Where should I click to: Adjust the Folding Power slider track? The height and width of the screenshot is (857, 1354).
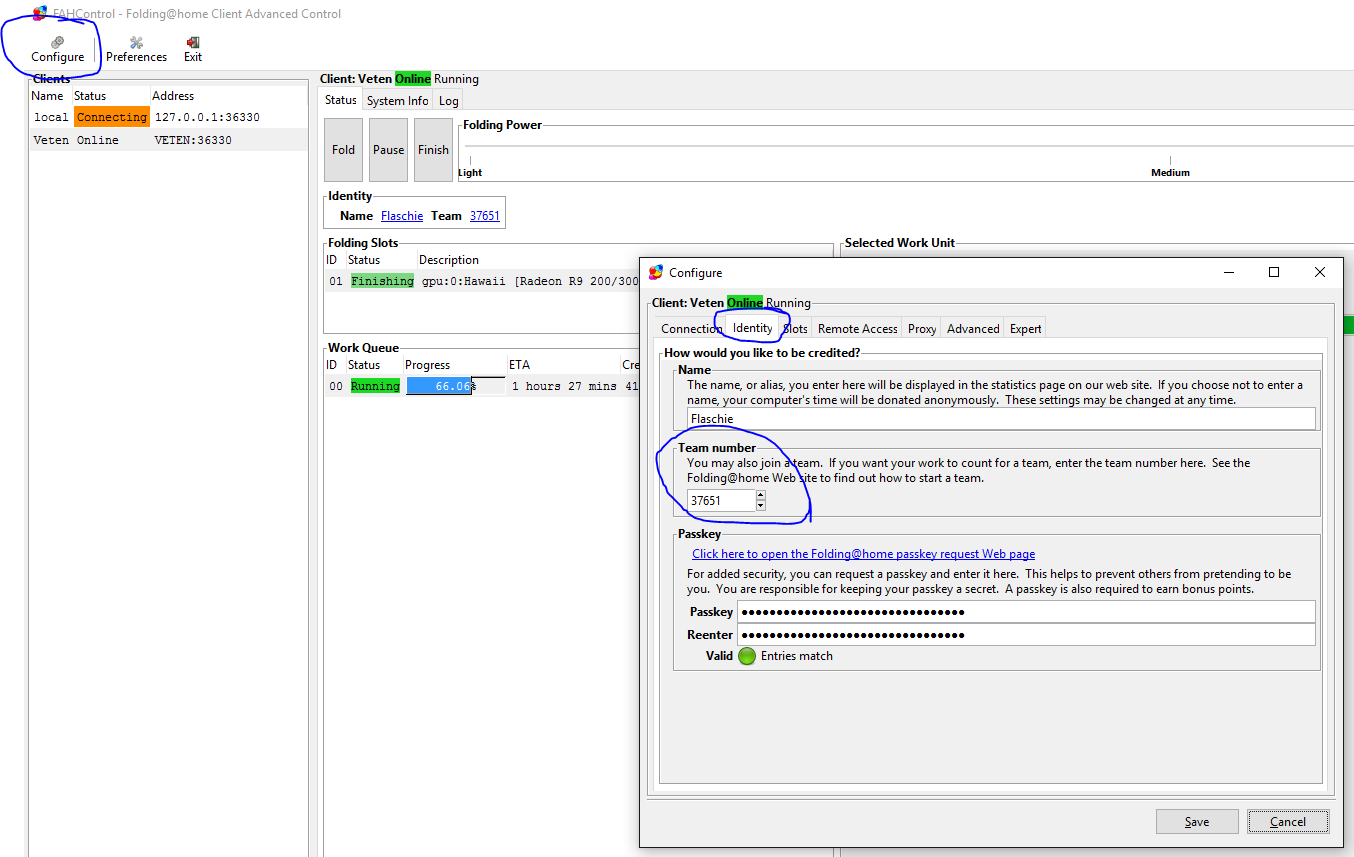[908, 146]
